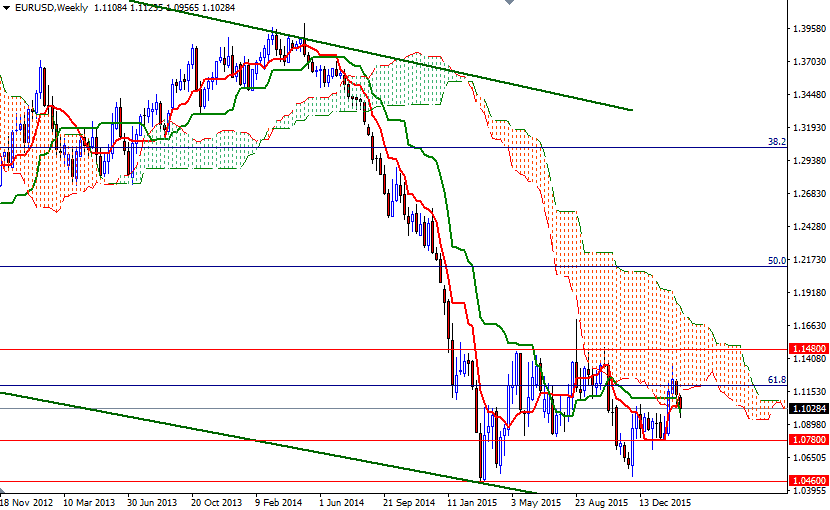830x510 pixels.
Task: Select the 38.2 Fibonacci level label
Action: click(x=777, y=142)
